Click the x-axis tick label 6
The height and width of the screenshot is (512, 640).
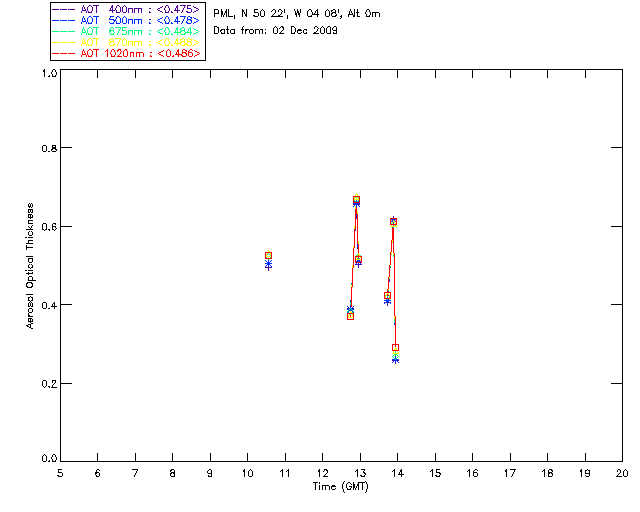pyautogui.click(x=98, y=473)
